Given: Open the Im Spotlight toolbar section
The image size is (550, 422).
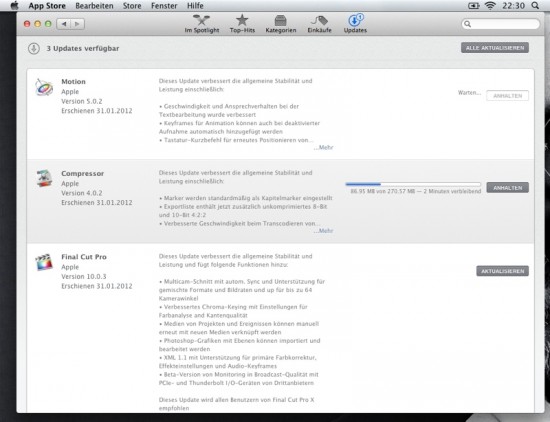Looking at the screenshot, I should 202,24.
